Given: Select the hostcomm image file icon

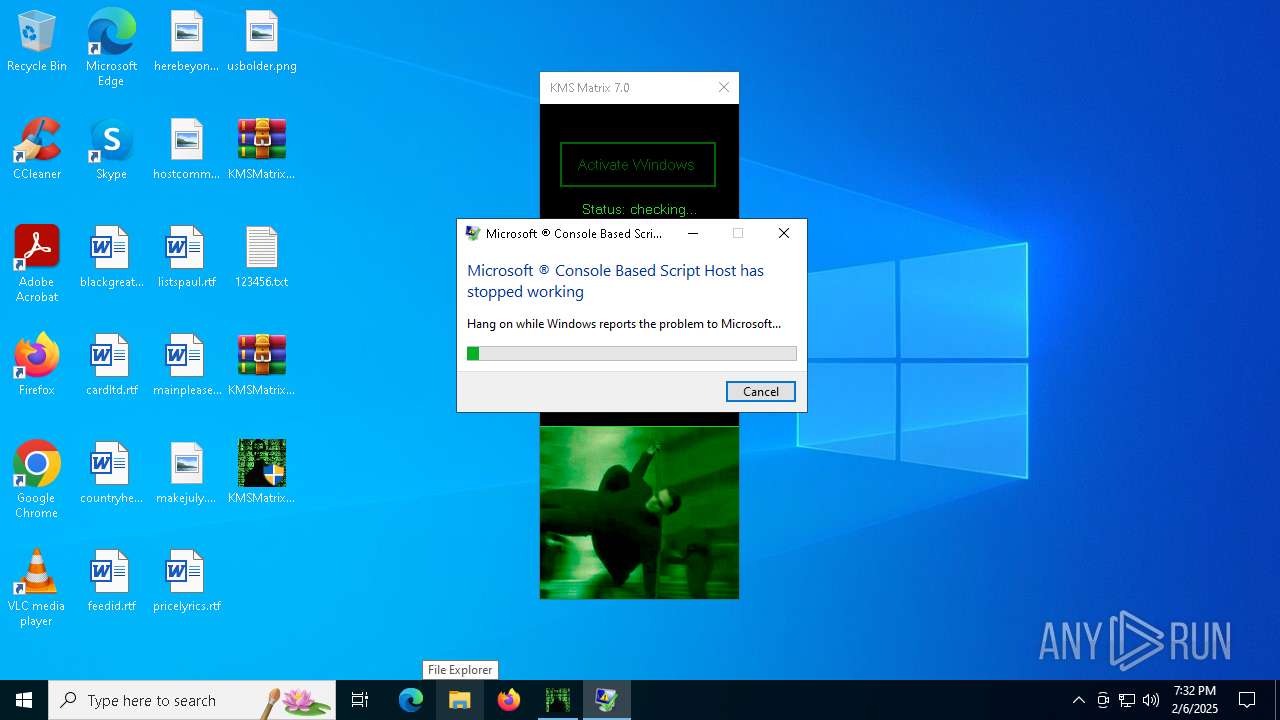Looking at the screenshot, I should (x=186, y=150).
